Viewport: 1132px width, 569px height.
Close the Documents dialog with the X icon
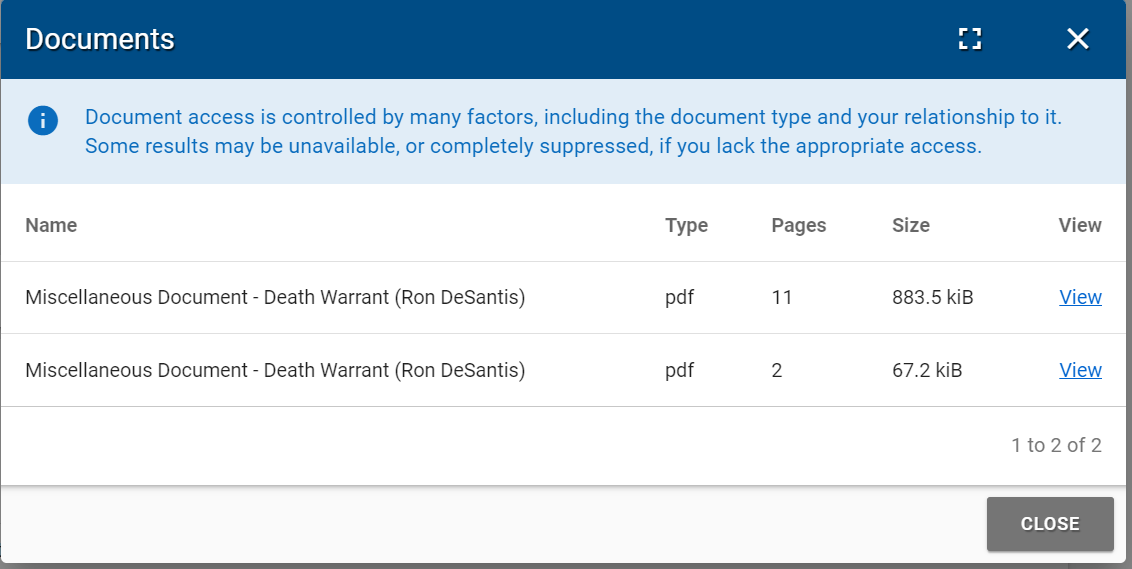(x=1077, y=39)
